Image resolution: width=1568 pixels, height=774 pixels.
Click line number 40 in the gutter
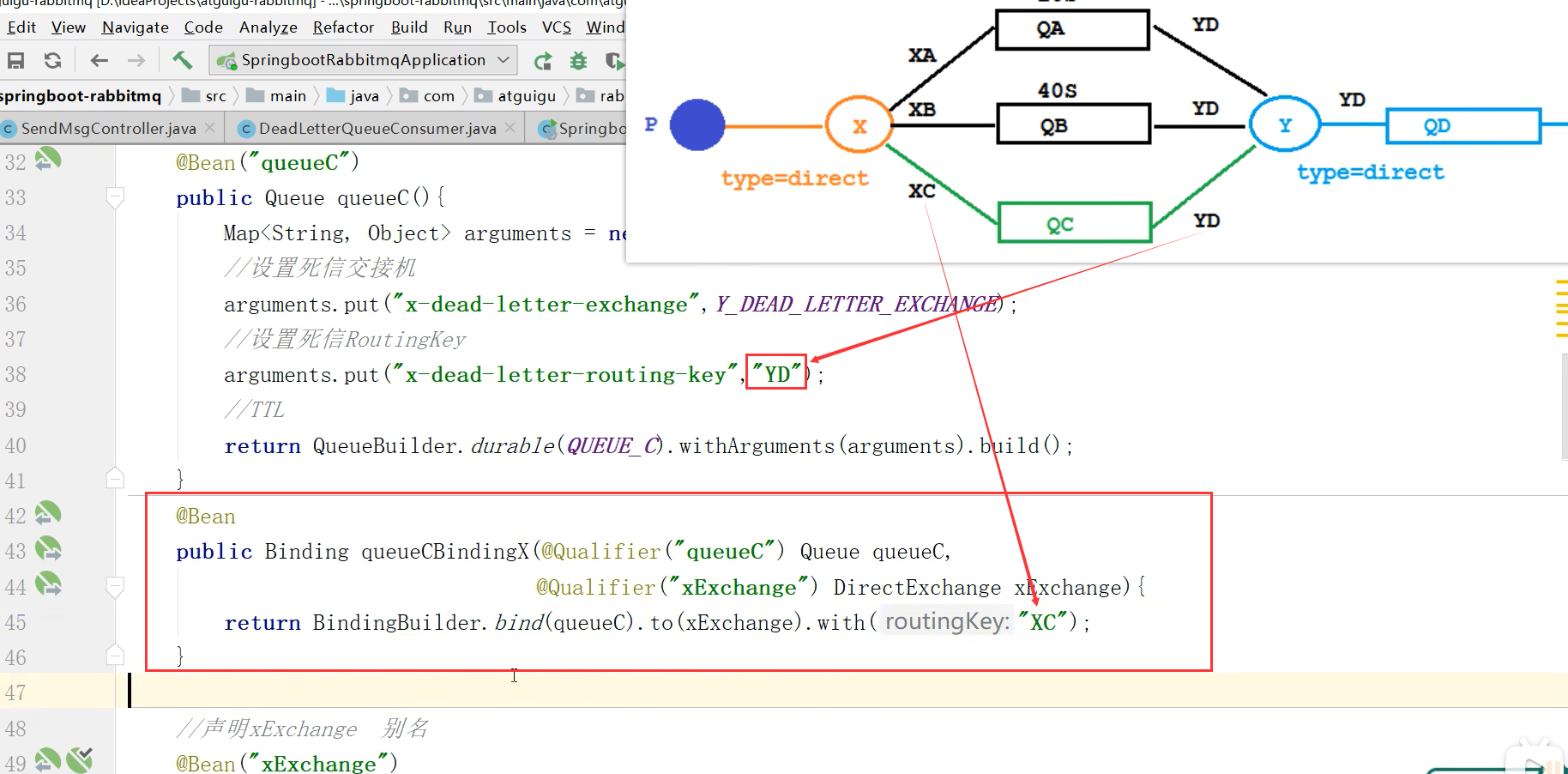15,445
